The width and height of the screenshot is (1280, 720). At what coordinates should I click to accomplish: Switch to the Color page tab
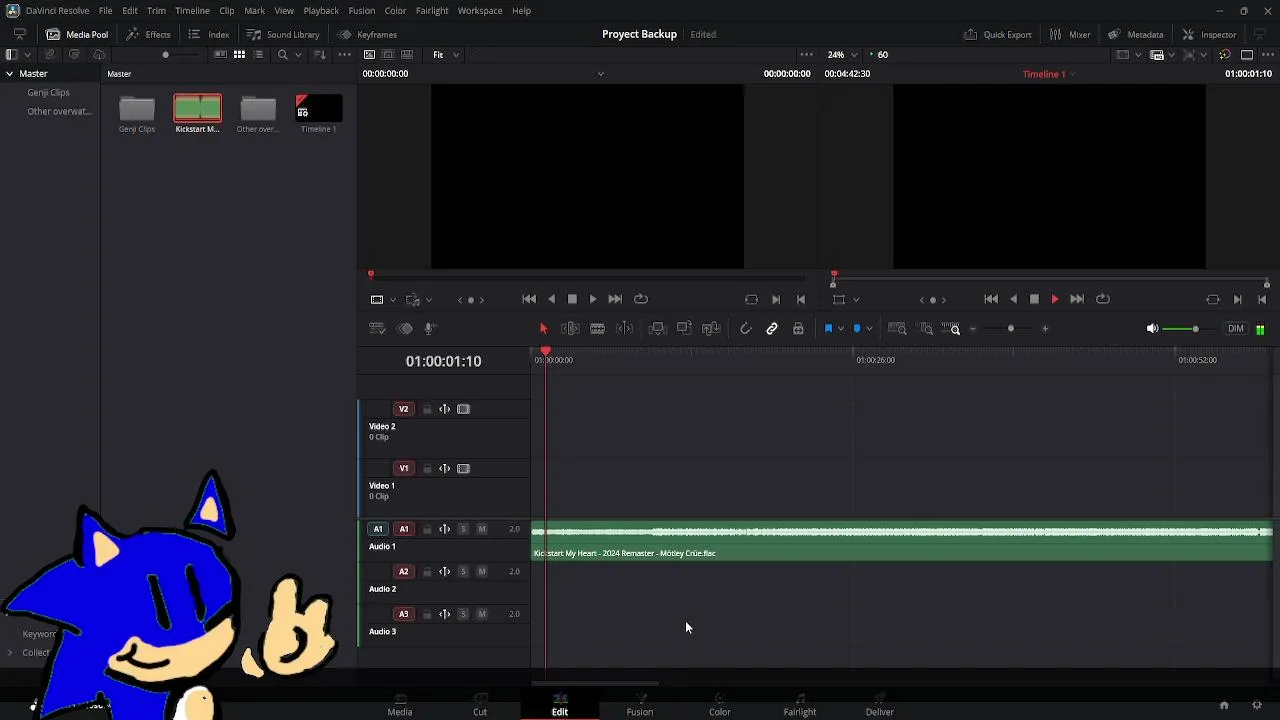[x=720, y=705]
